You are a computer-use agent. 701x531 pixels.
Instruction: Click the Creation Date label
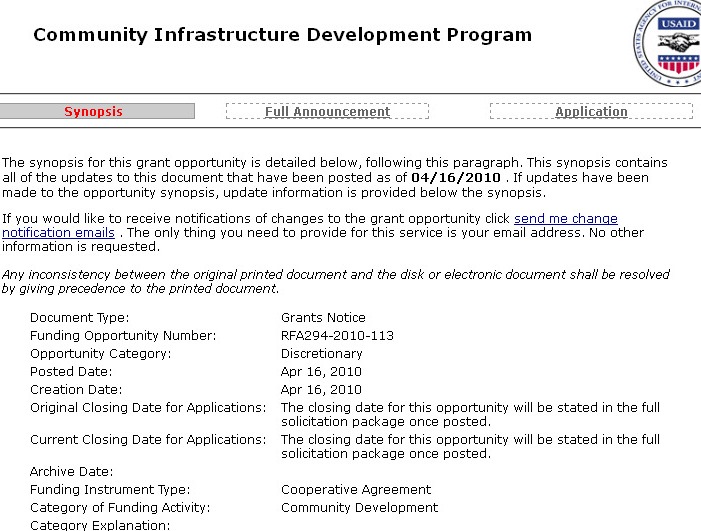(x=76, y=389)
